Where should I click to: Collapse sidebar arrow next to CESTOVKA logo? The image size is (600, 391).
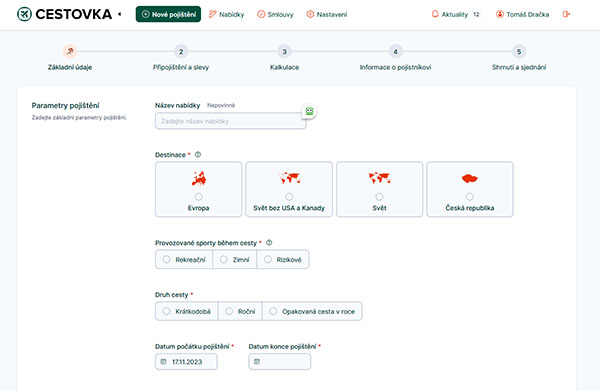click(119, 14)
